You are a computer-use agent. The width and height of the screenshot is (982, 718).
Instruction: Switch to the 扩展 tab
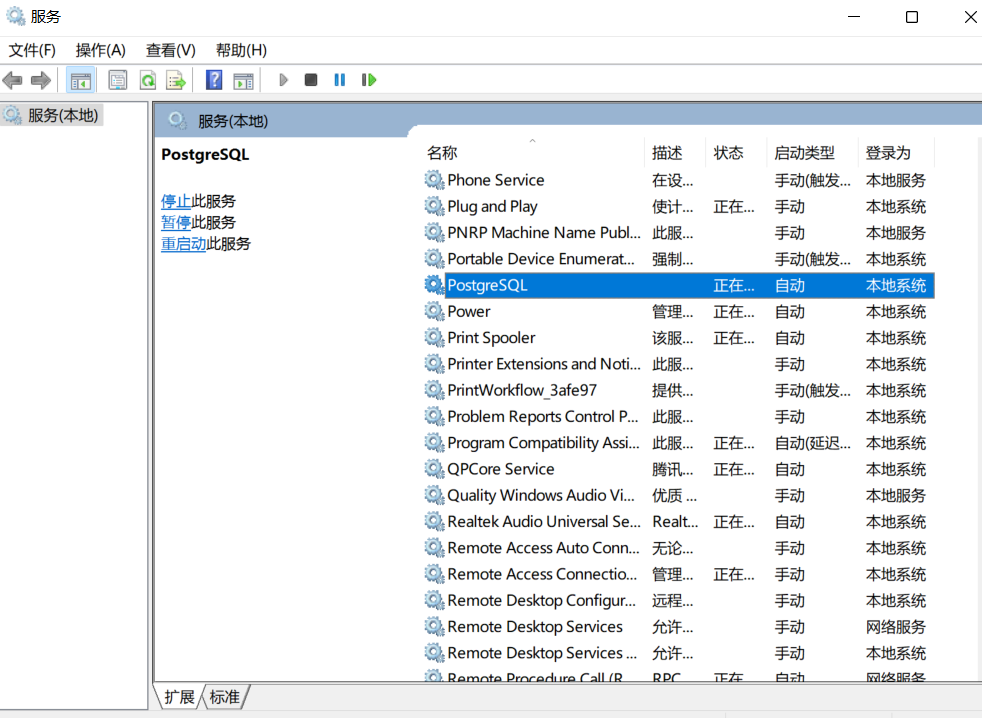pyautogui.click(x=178, y=697)
